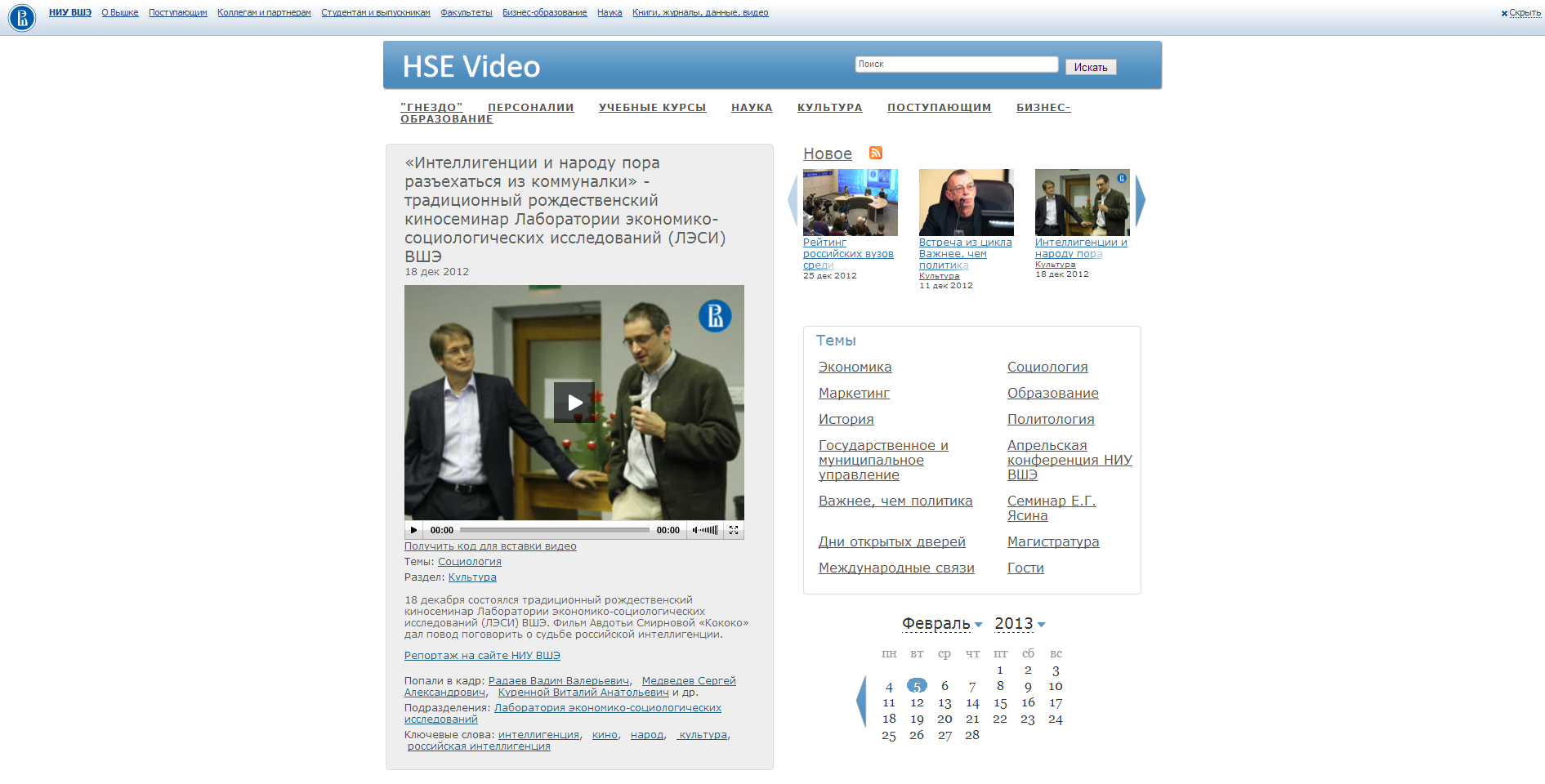Open the БИЗНЕС-ОБРАЗОВАНИЕ menu section
This screenshot has width=1545, height=784.
[x=1043, y=107]
